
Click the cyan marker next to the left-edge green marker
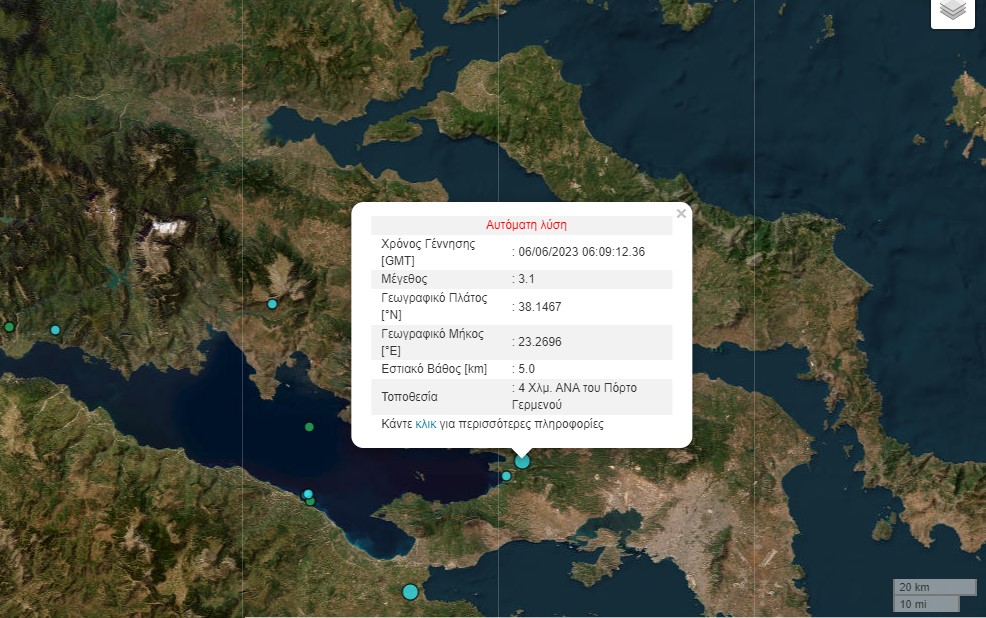click(x=55, y=330)
